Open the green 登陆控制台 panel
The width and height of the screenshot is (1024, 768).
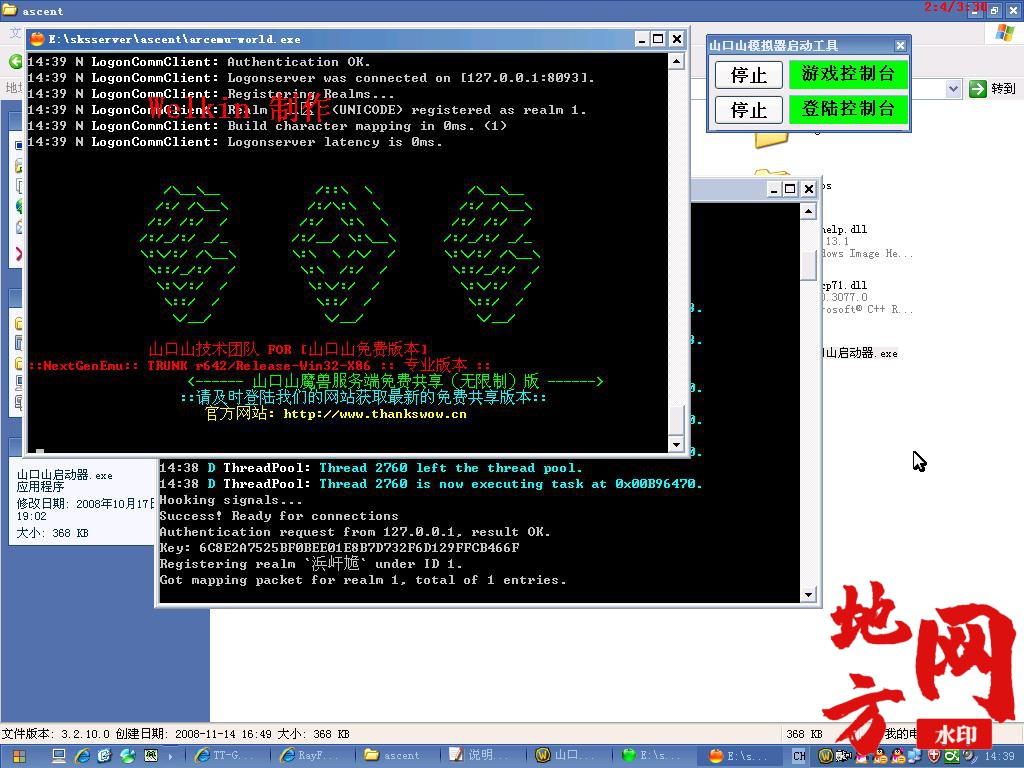(848, 109)
